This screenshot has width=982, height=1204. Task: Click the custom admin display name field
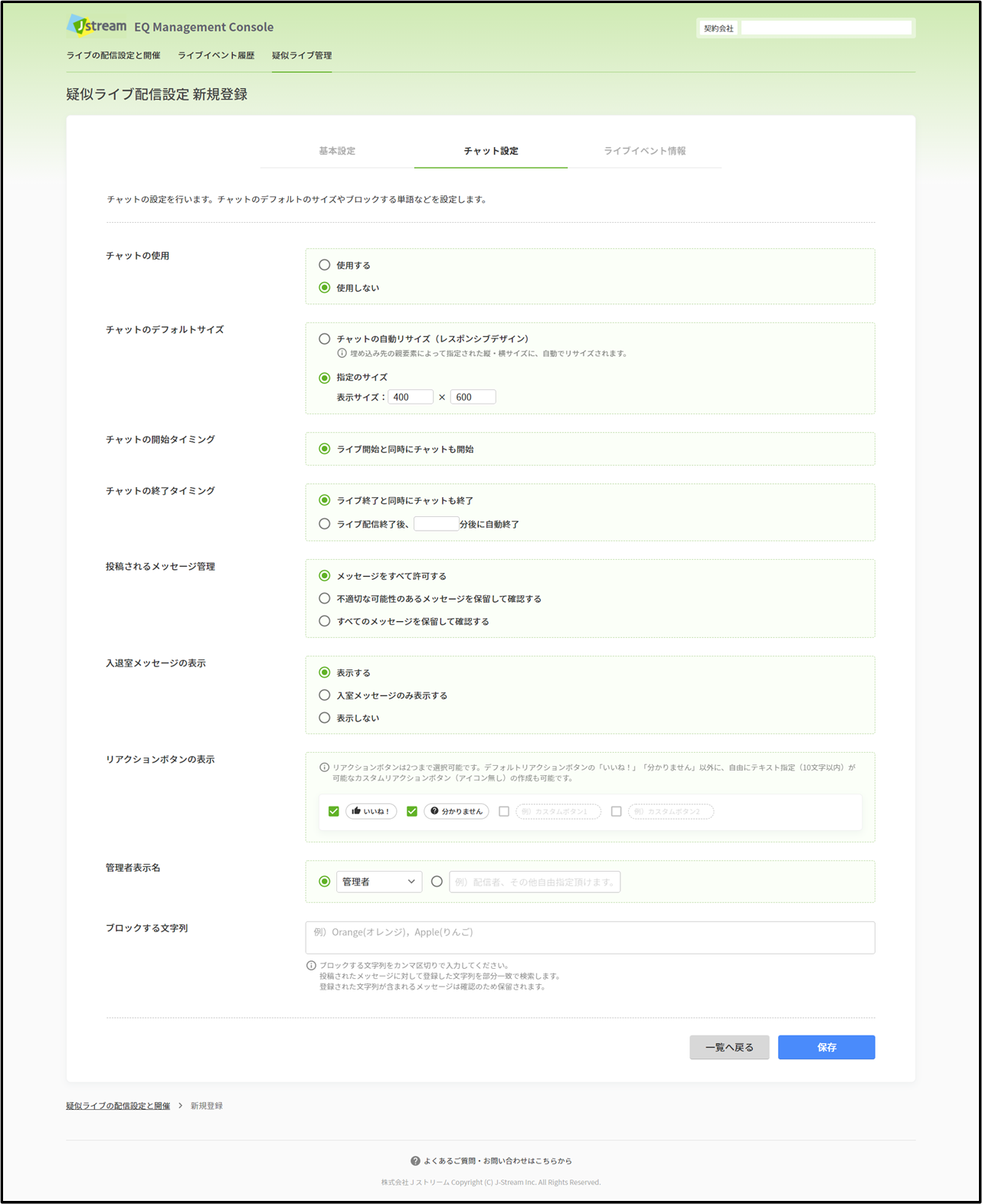[535, 882]
